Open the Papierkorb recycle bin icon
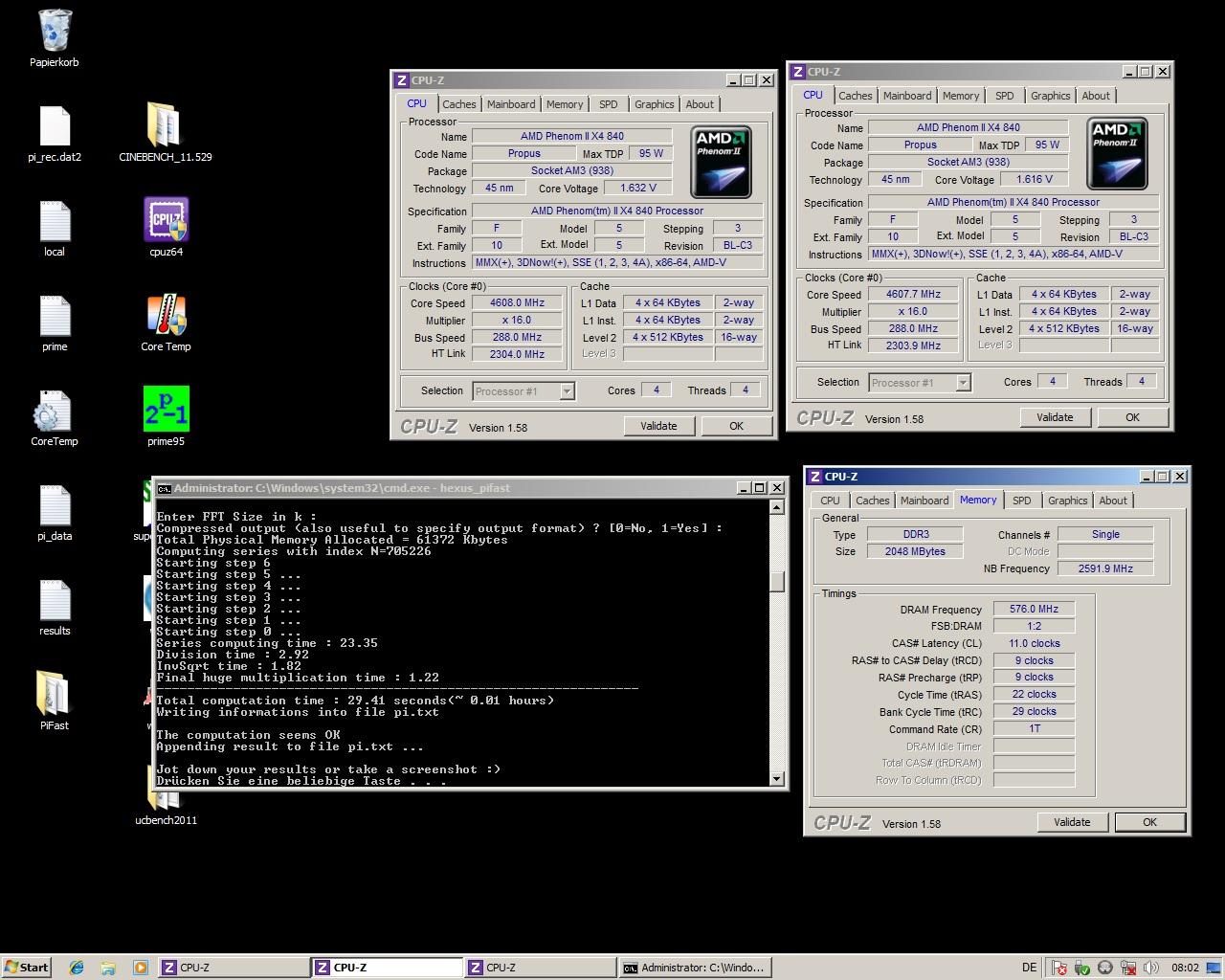Viewport: 1225px width, 980px height. tap(55, 31)
